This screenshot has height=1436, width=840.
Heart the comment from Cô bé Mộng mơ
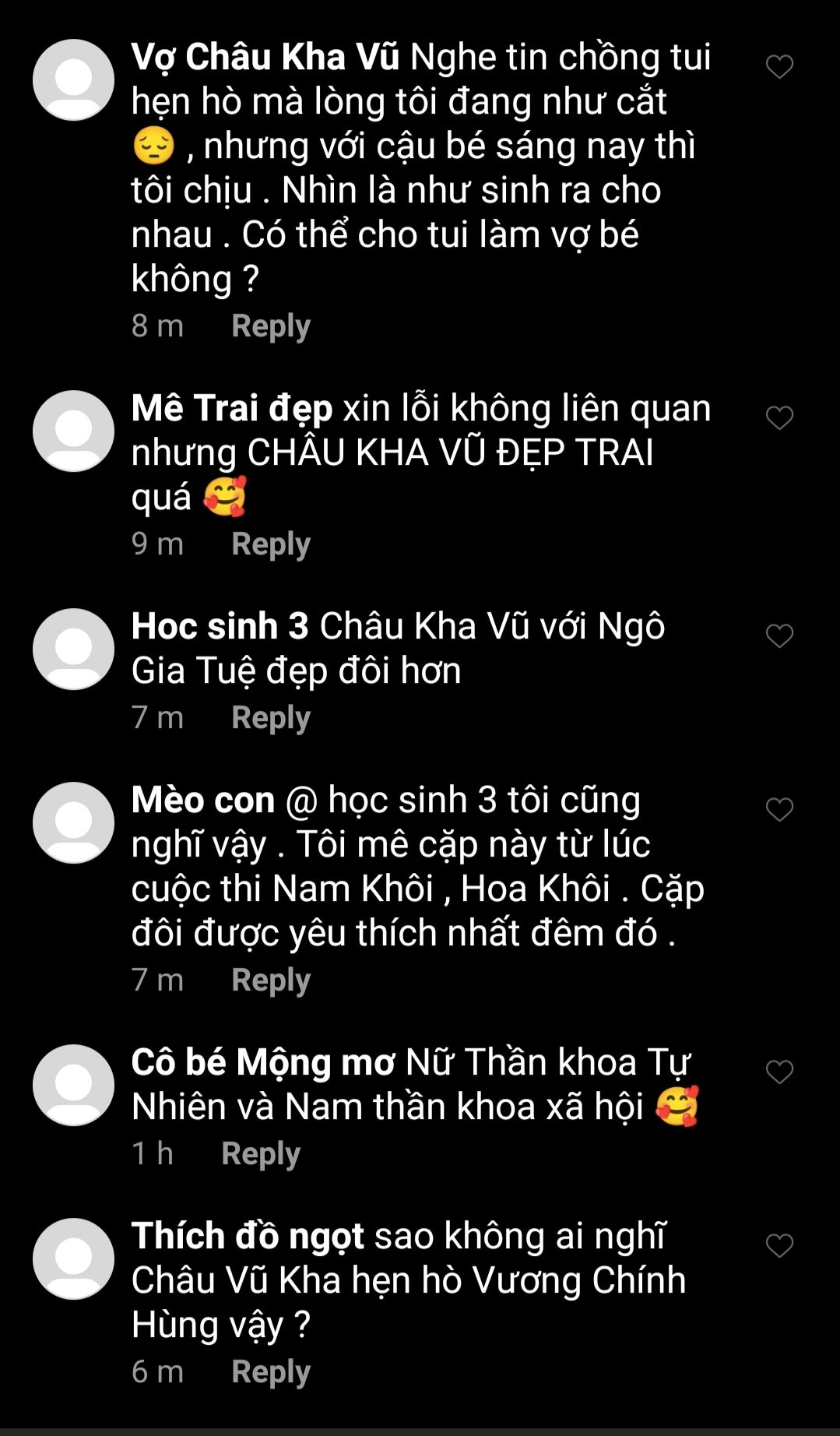click(779, 1072)
